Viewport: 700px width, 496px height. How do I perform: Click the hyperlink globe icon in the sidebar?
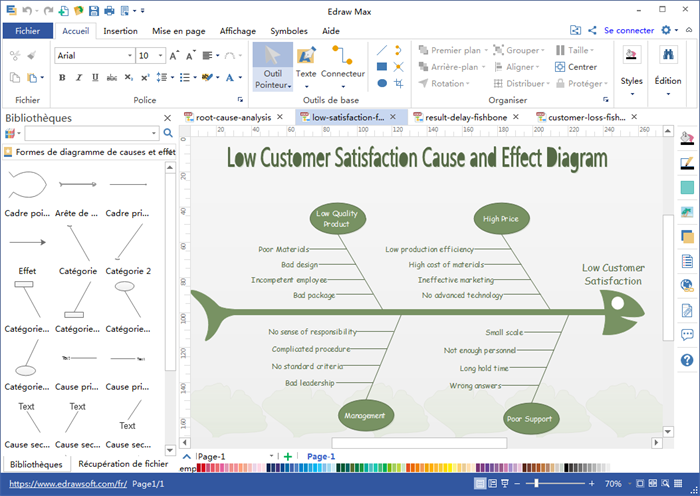tap(687, 285)
